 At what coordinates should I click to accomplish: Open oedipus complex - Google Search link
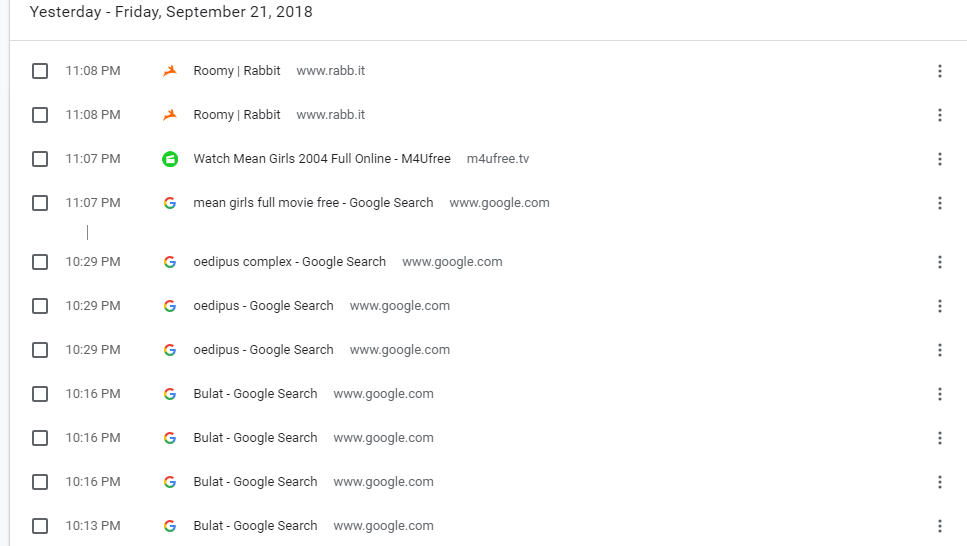pos(289,262)
